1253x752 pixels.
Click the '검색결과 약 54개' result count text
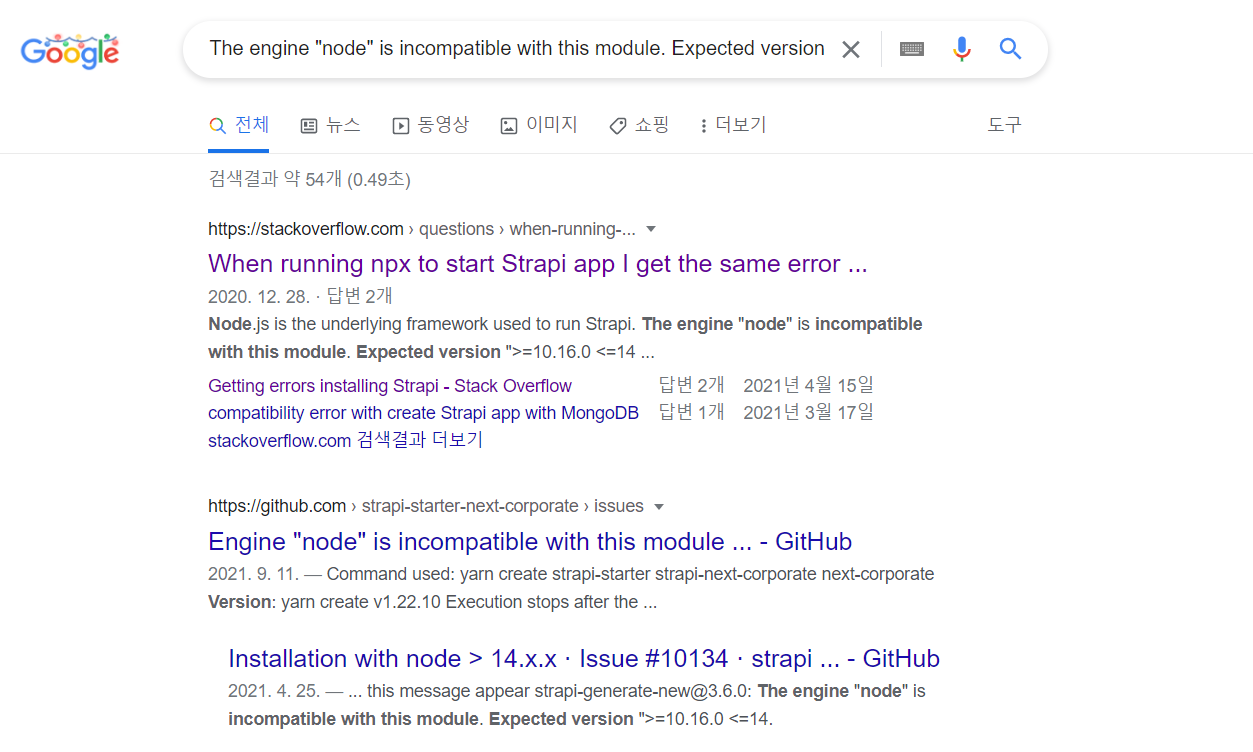[x=309, y=180]
